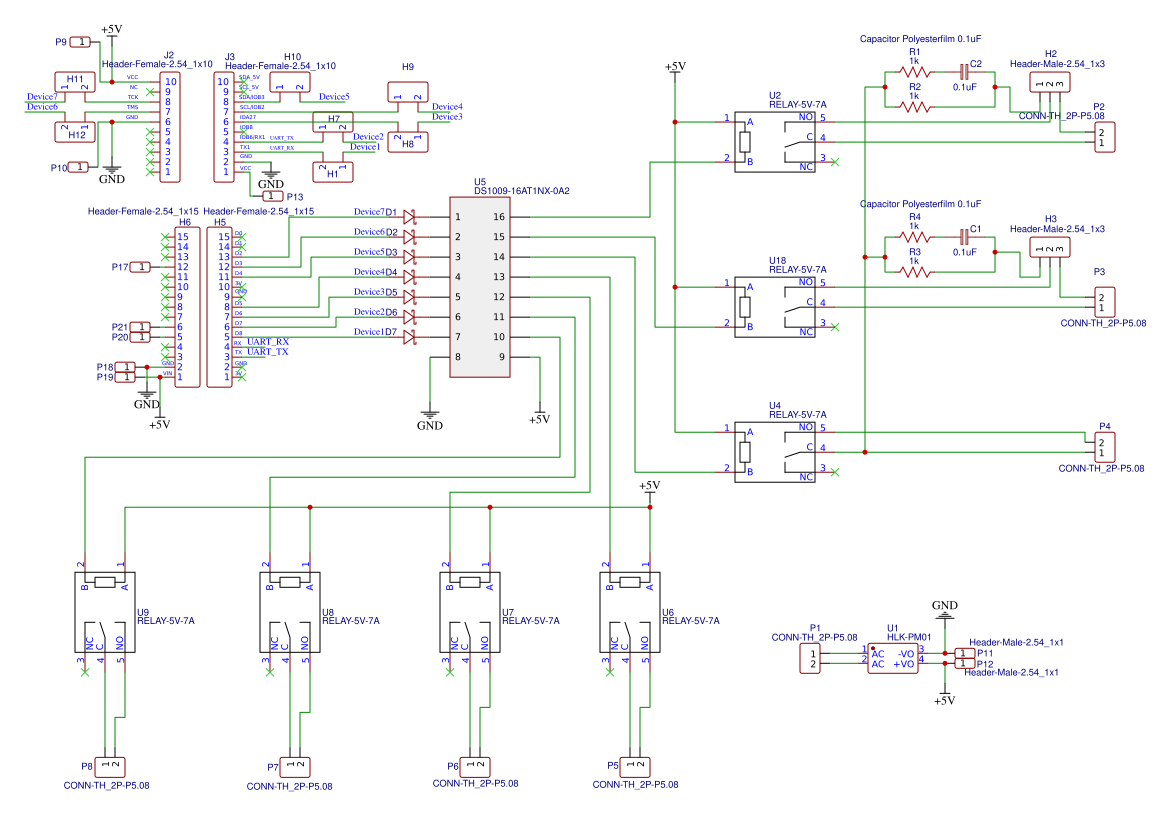
Task: Click resistor R3 zigzag symbol
Action: tap(915, 272)
